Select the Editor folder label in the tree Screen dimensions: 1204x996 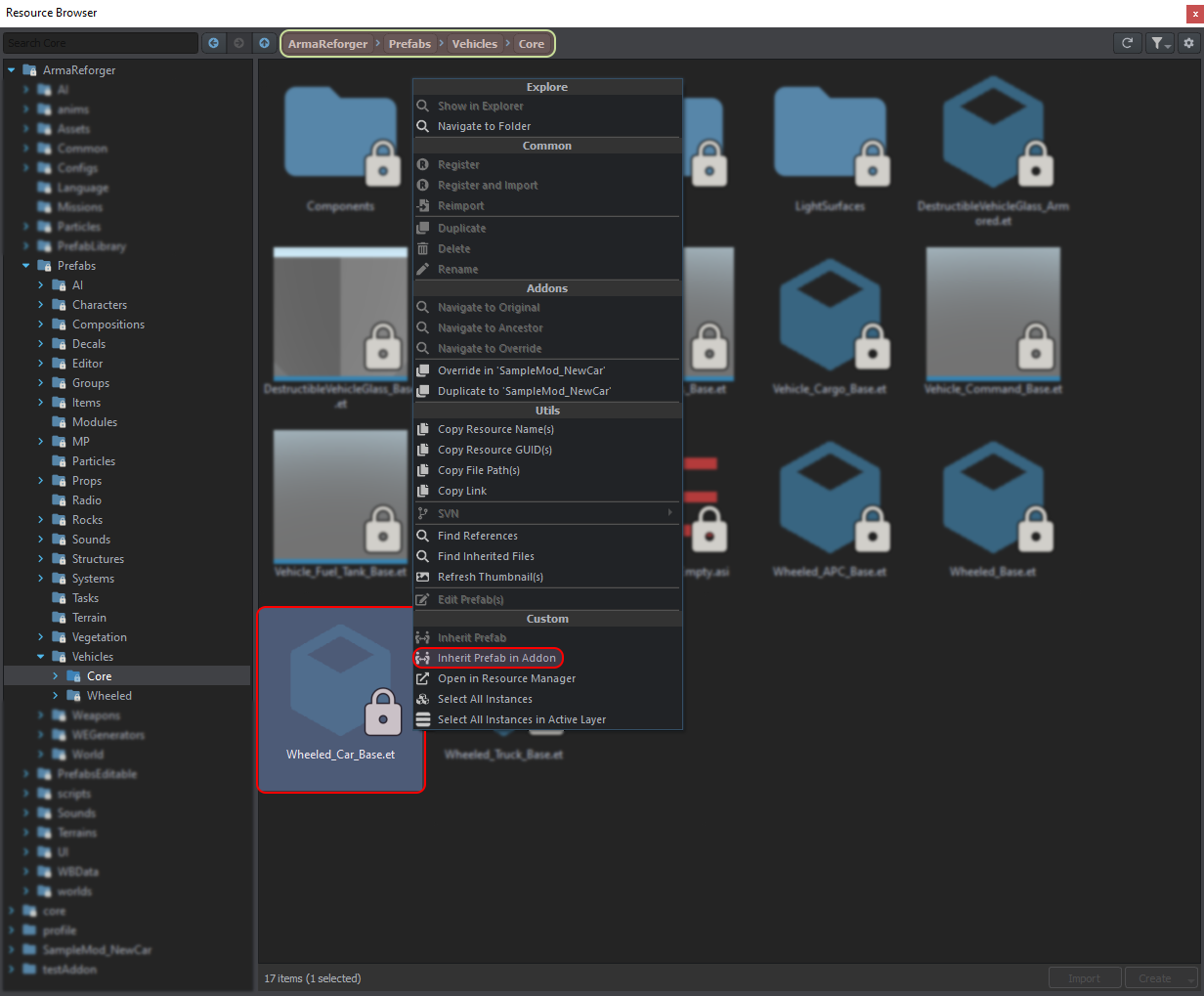87,364
